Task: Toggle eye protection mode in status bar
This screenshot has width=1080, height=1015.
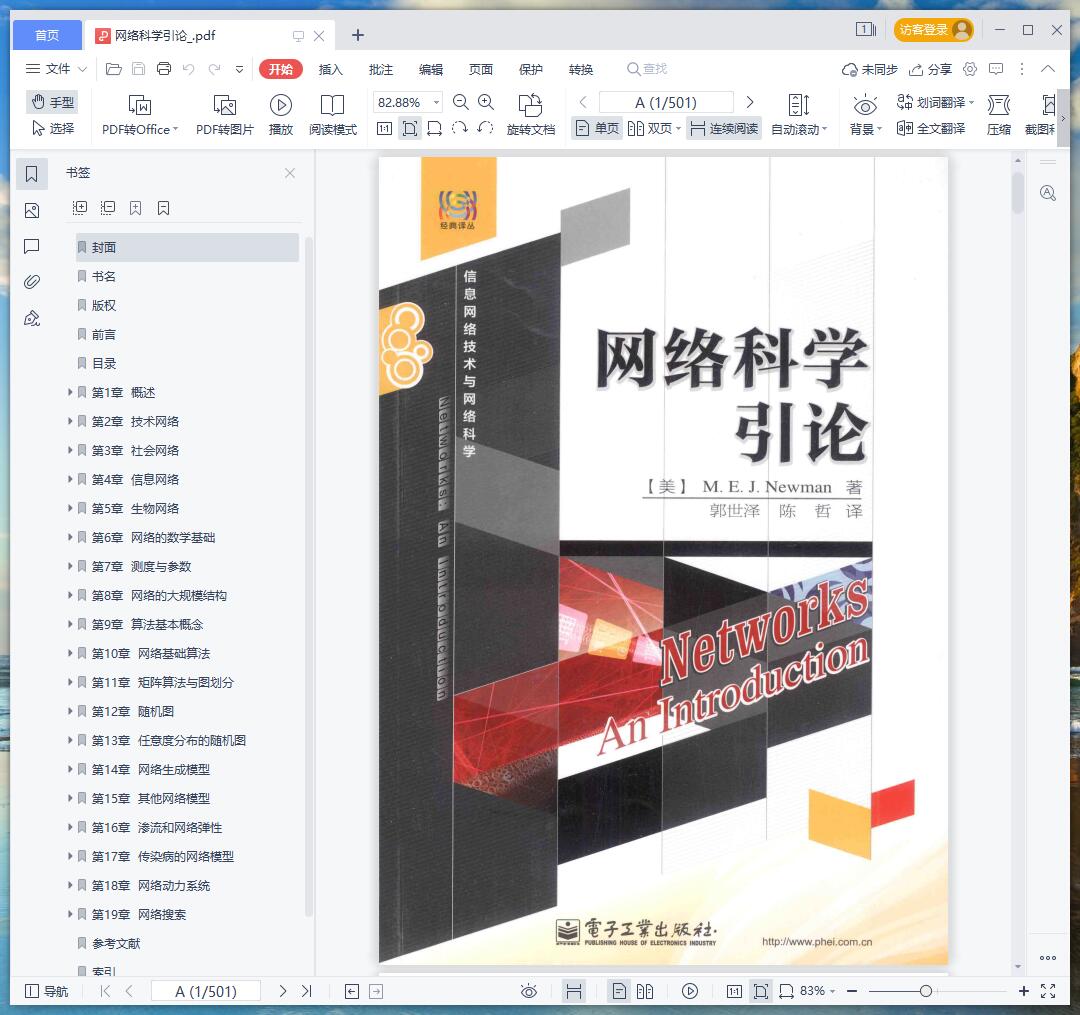Action: coord(529,991)
